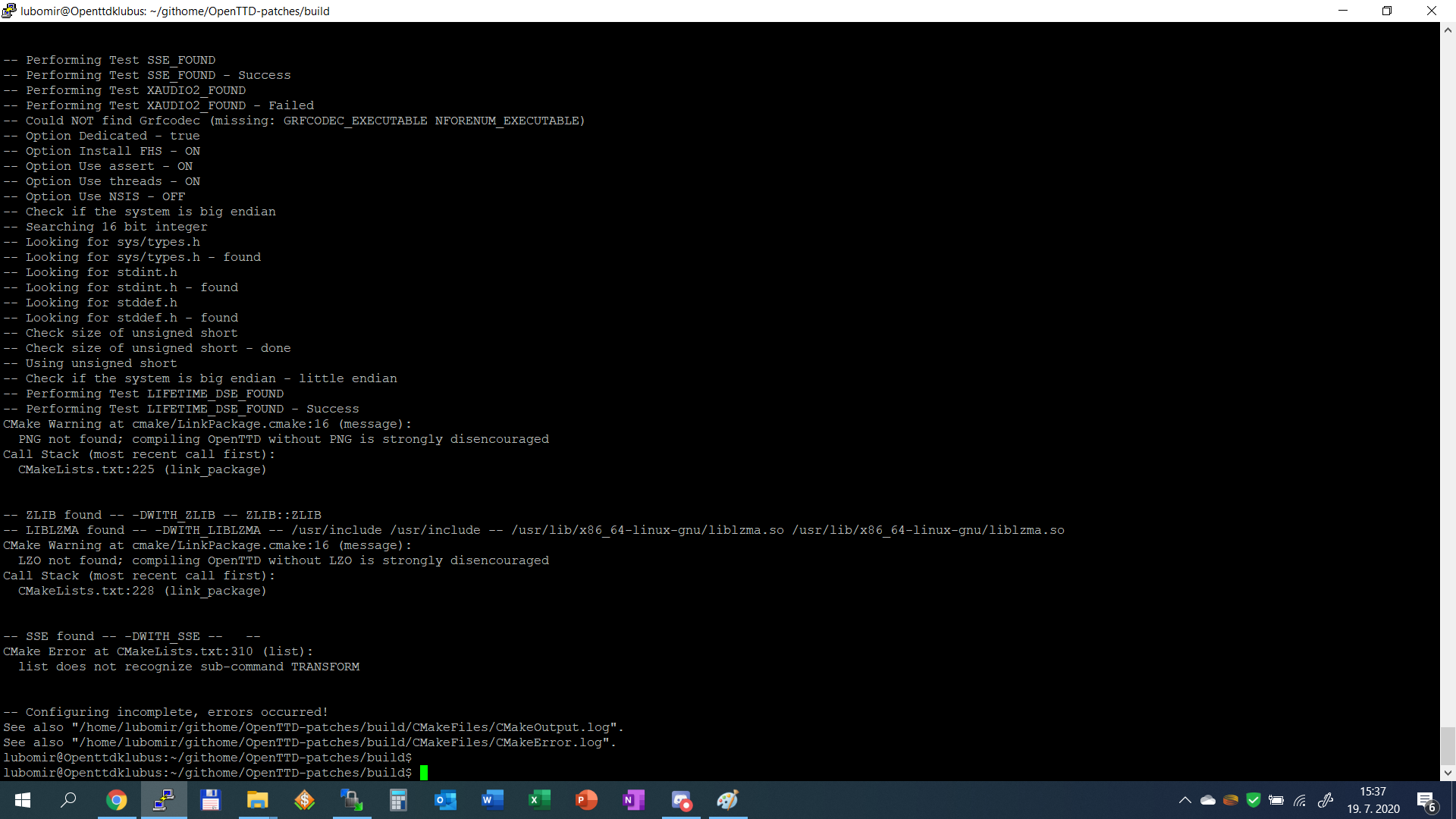Click the 'ZLIB found' line

tap(162, 515)
